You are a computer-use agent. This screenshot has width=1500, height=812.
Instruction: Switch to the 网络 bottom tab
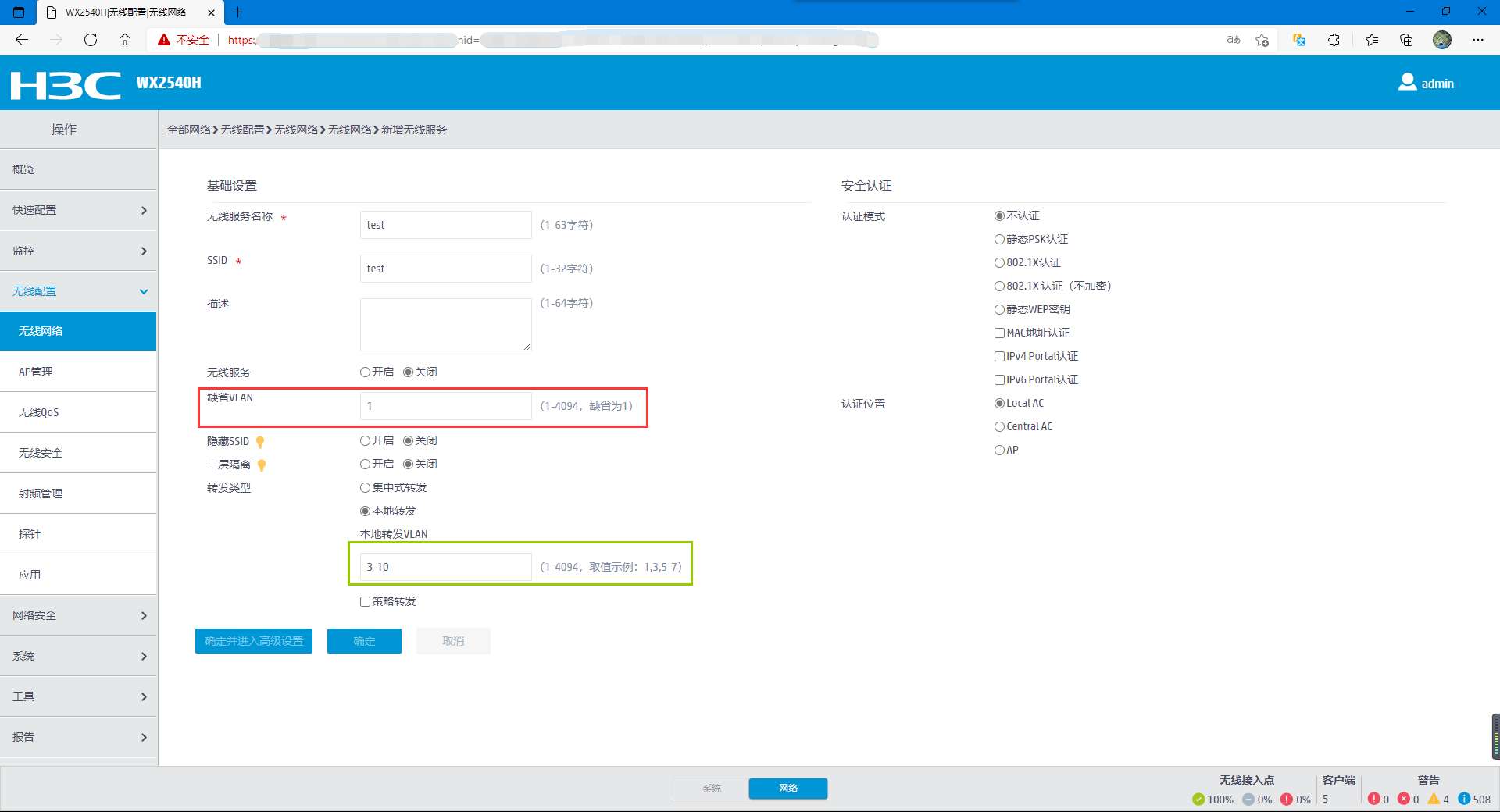pyautogui.click(x=788, y=789)
